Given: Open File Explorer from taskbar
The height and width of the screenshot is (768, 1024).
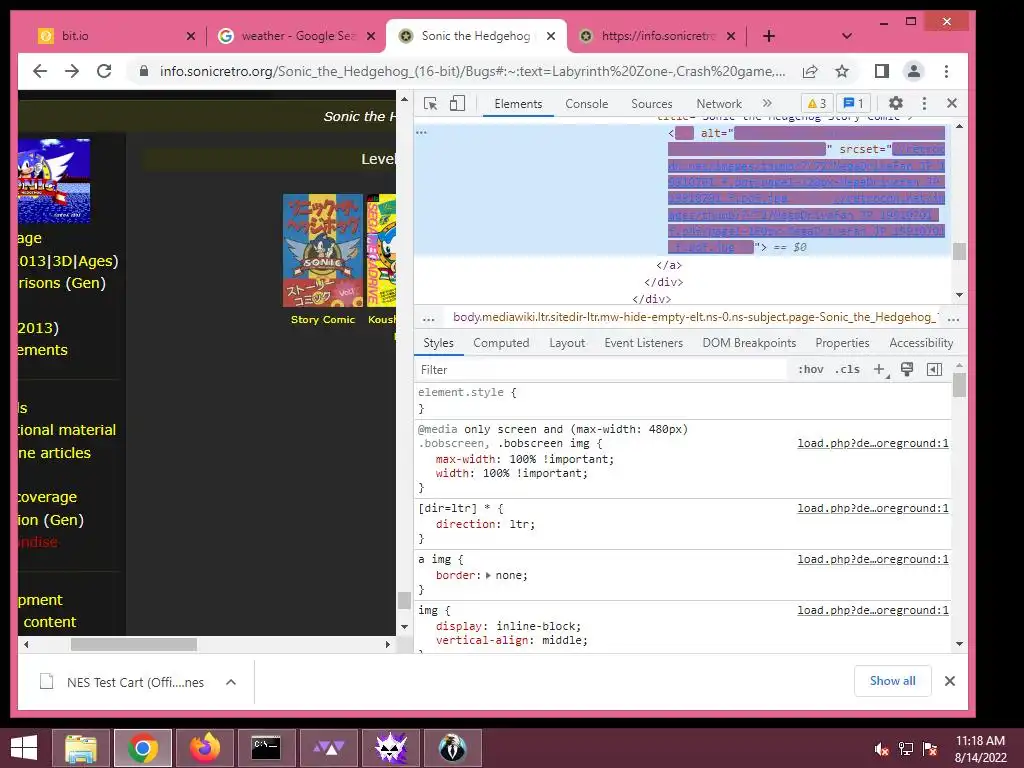Looking at the screenshot, I should click(x=81, y=748).
